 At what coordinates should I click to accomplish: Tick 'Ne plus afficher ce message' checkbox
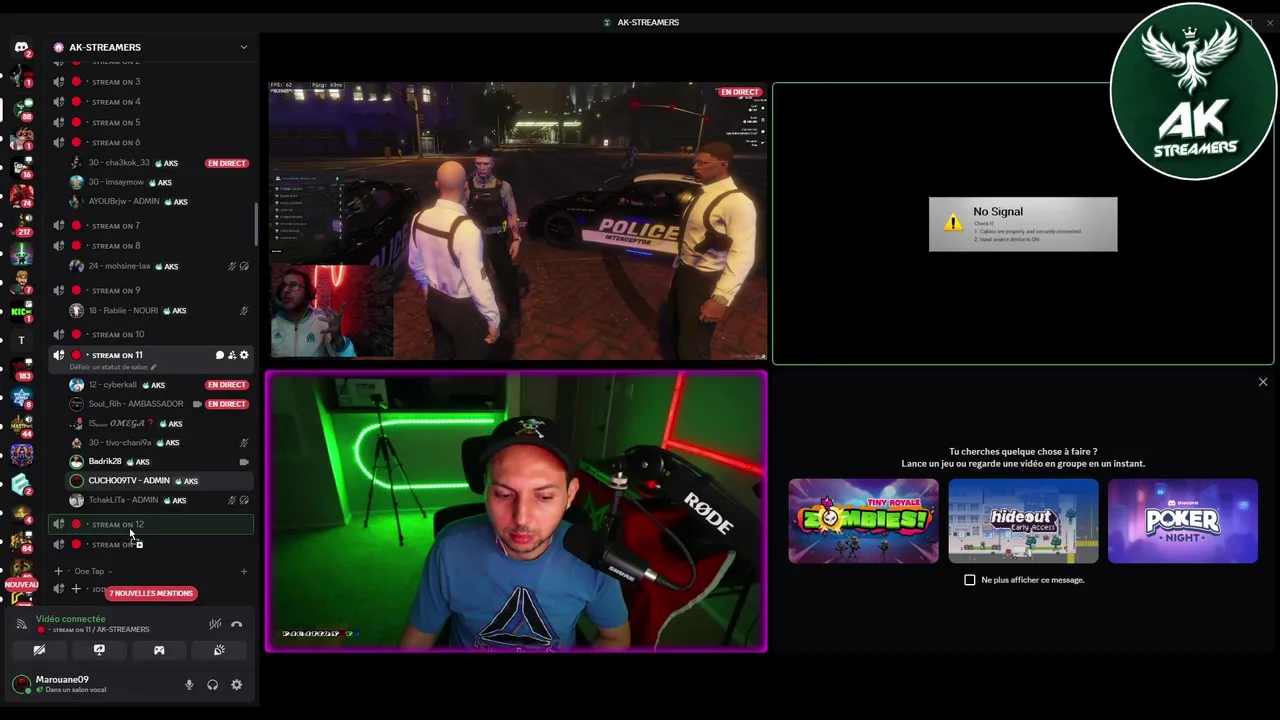(x=969, y=580)
